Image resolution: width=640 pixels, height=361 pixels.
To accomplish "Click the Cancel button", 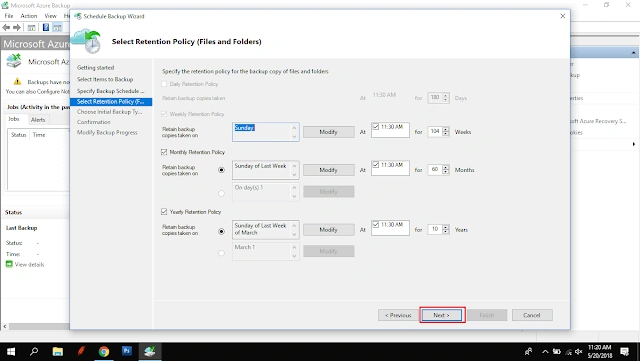I will 532,315.
